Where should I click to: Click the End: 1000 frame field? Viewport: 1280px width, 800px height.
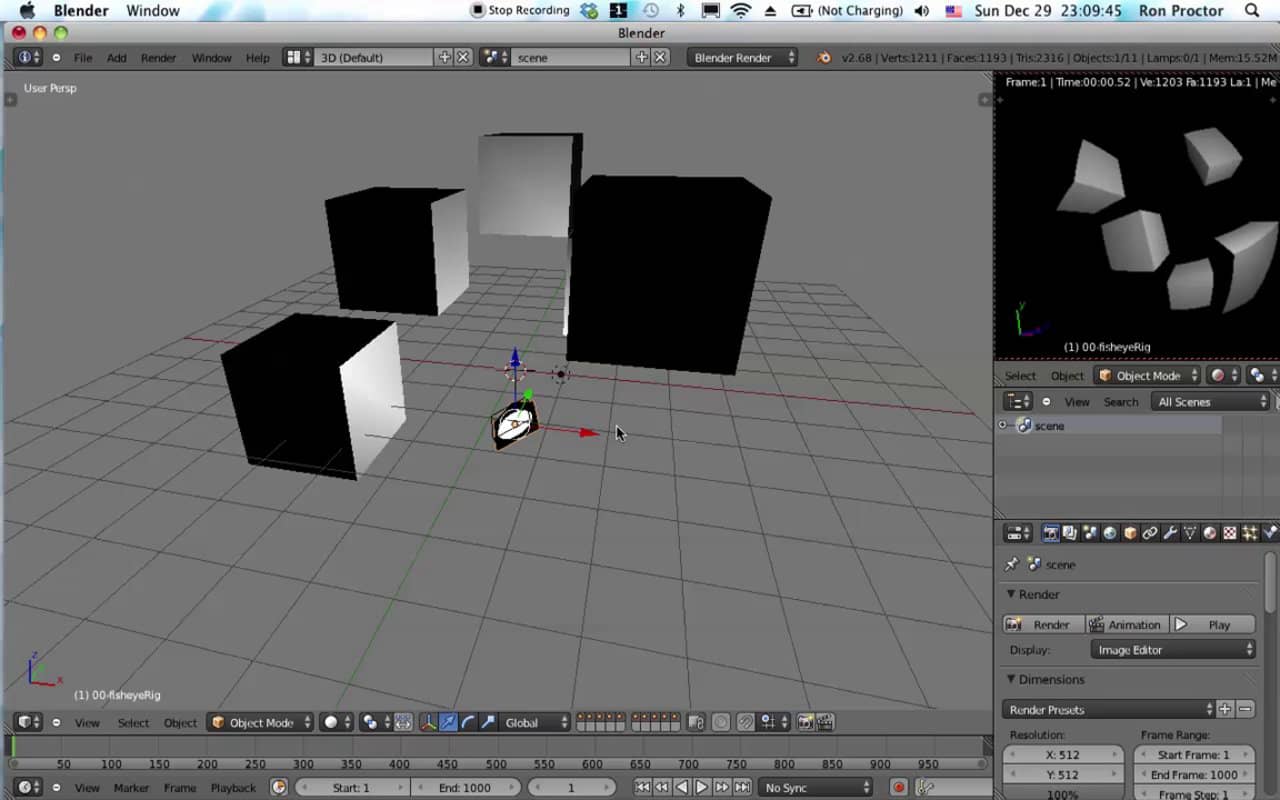point(465,787)
